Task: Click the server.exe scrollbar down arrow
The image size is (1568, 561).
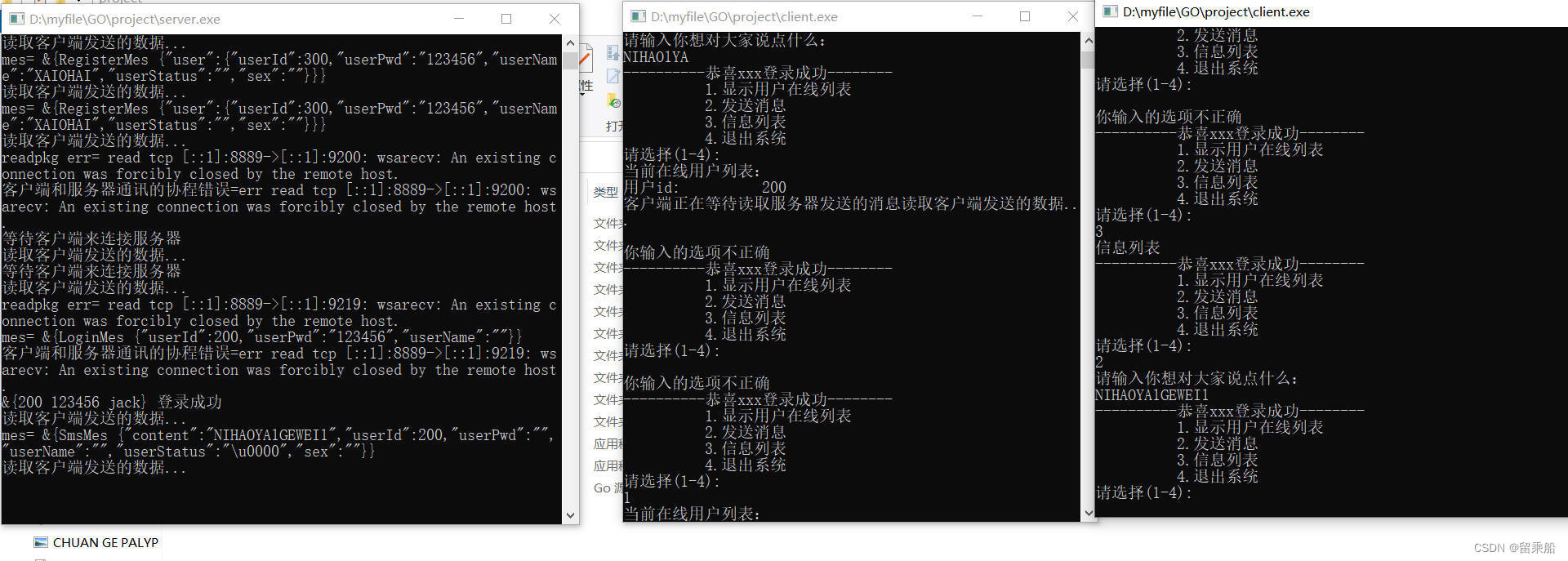Action: point(570,516)
